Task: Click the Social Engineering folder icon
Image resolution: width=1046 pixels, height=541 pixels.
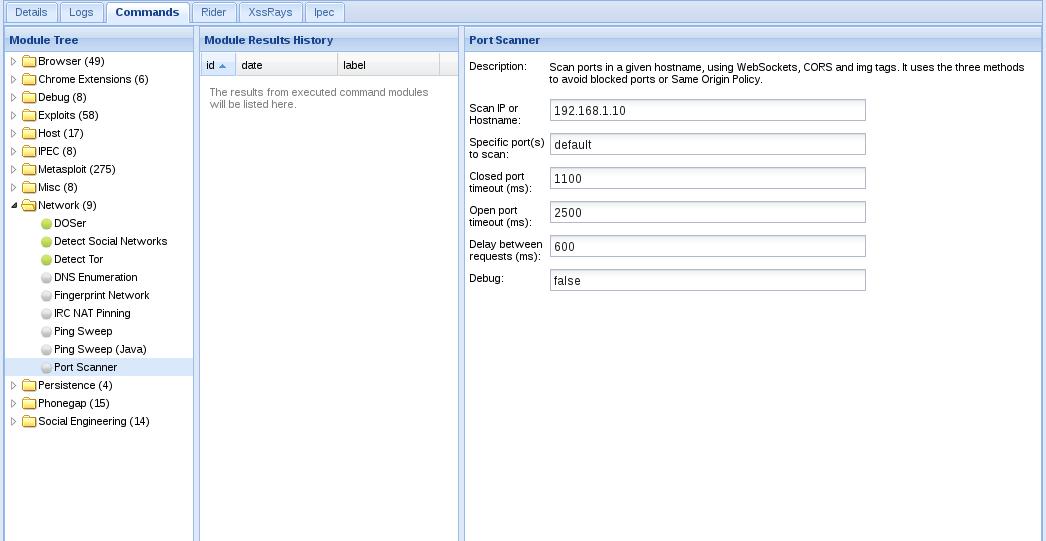Action: point(29,422)
